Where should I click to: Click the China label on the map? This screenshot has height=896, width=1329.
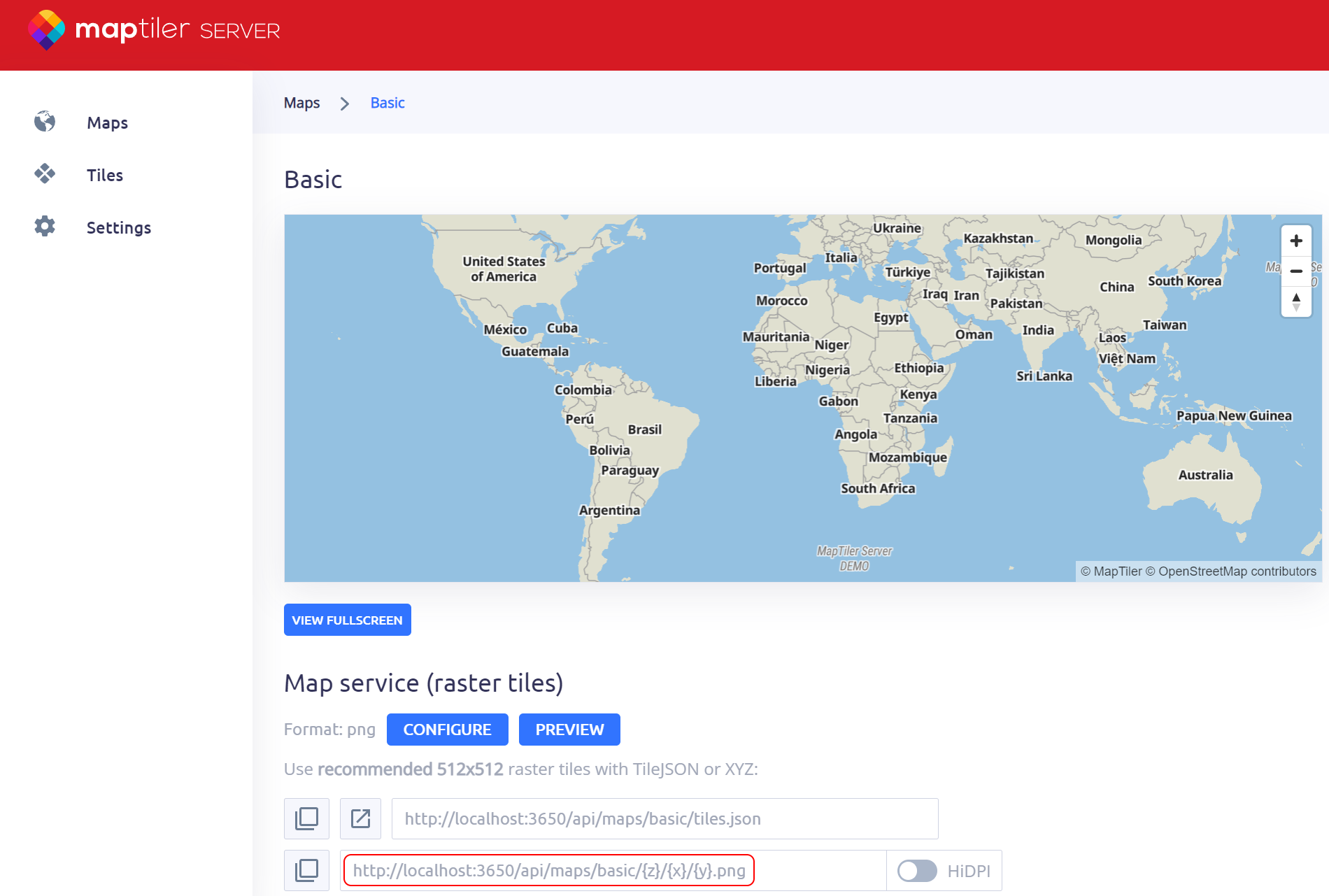pyautogui.click(x=1116, y=287)
